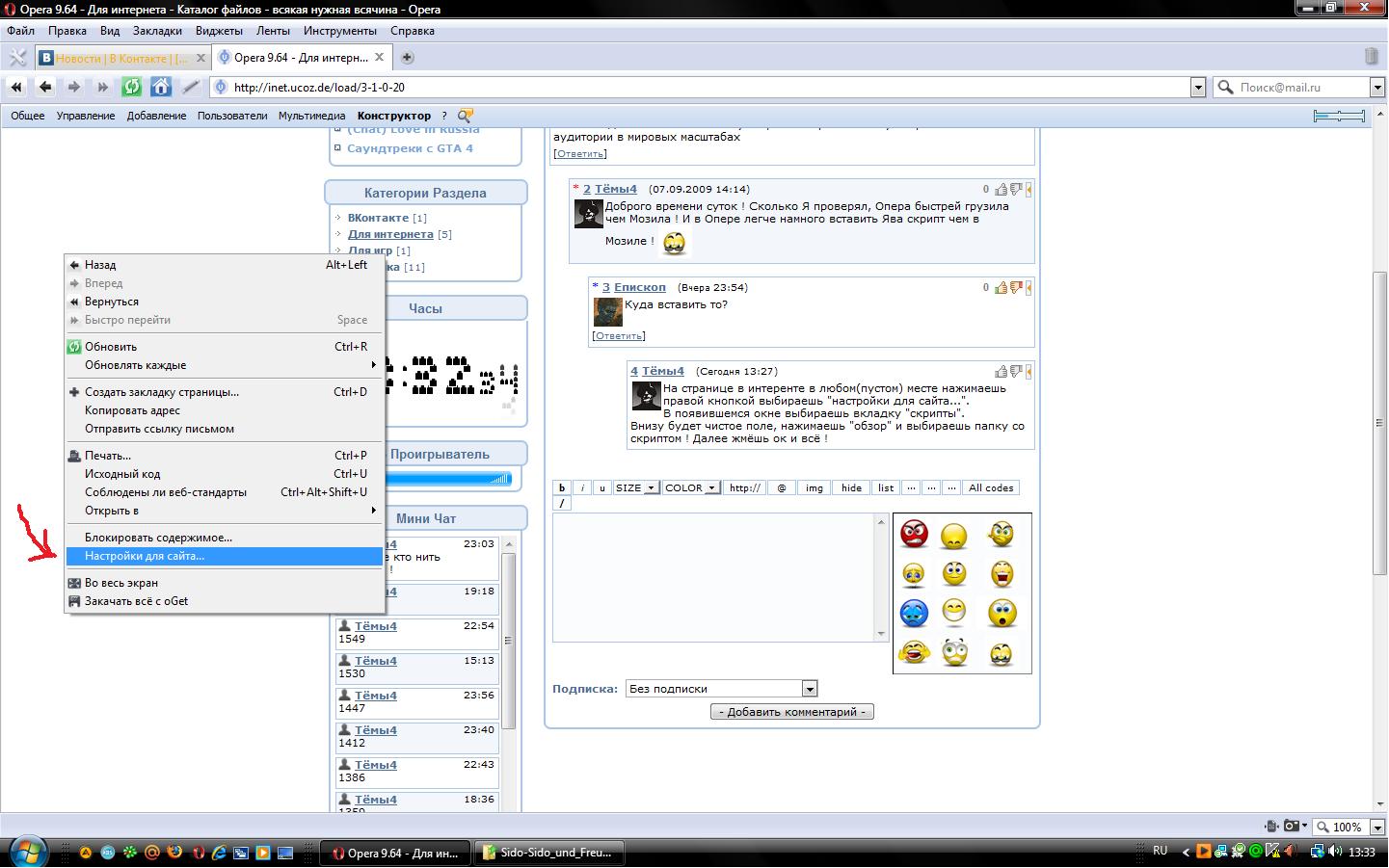Select Настройки для сайта... menu item
The height and width of the screenshot is (868, 1389).
coord(224,556)
